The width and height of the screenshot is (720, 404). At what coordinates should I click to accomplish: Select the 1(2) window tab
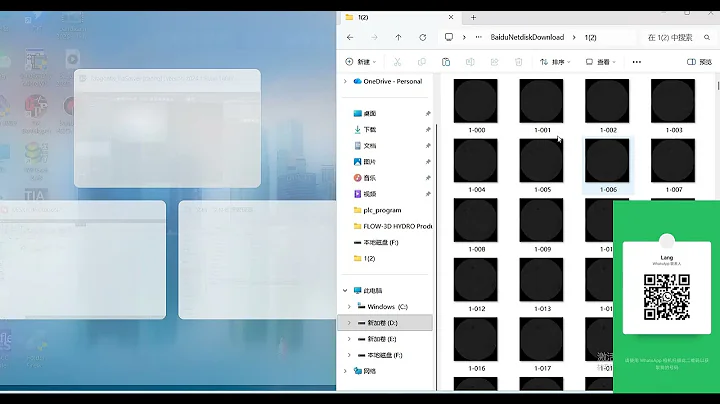coord(399,17)
